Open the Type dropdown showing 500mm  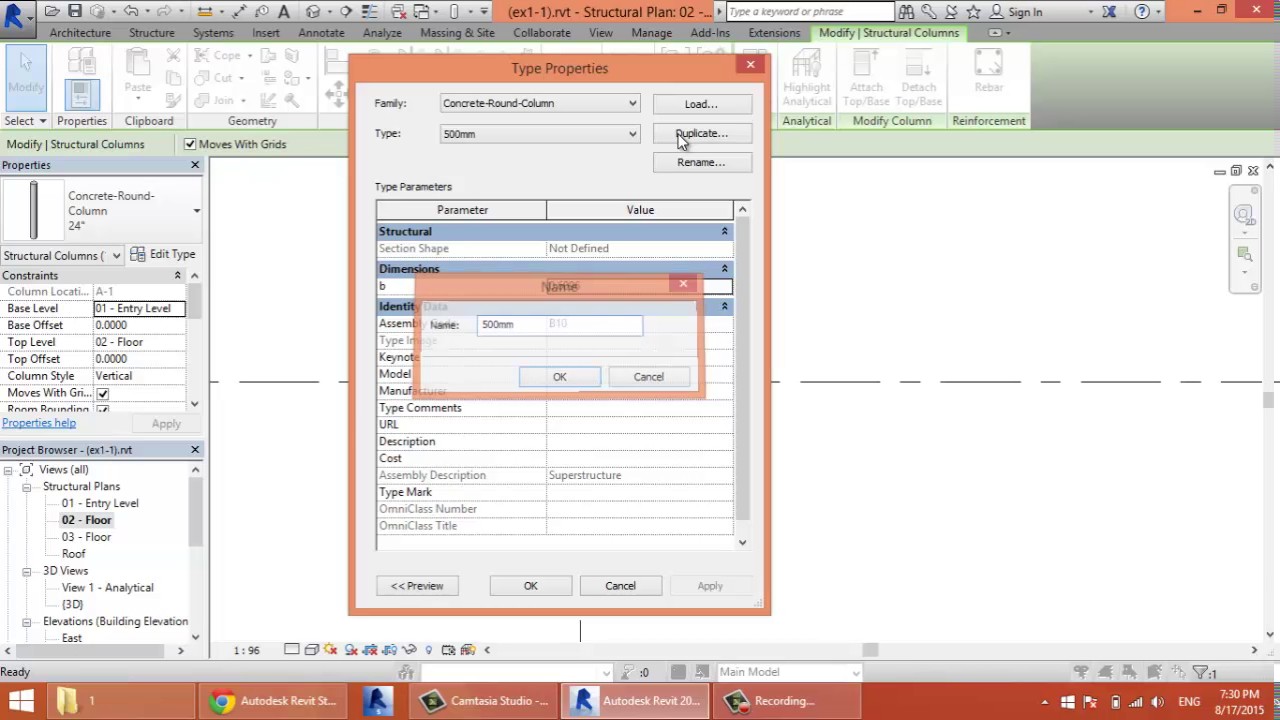(632, 134)
